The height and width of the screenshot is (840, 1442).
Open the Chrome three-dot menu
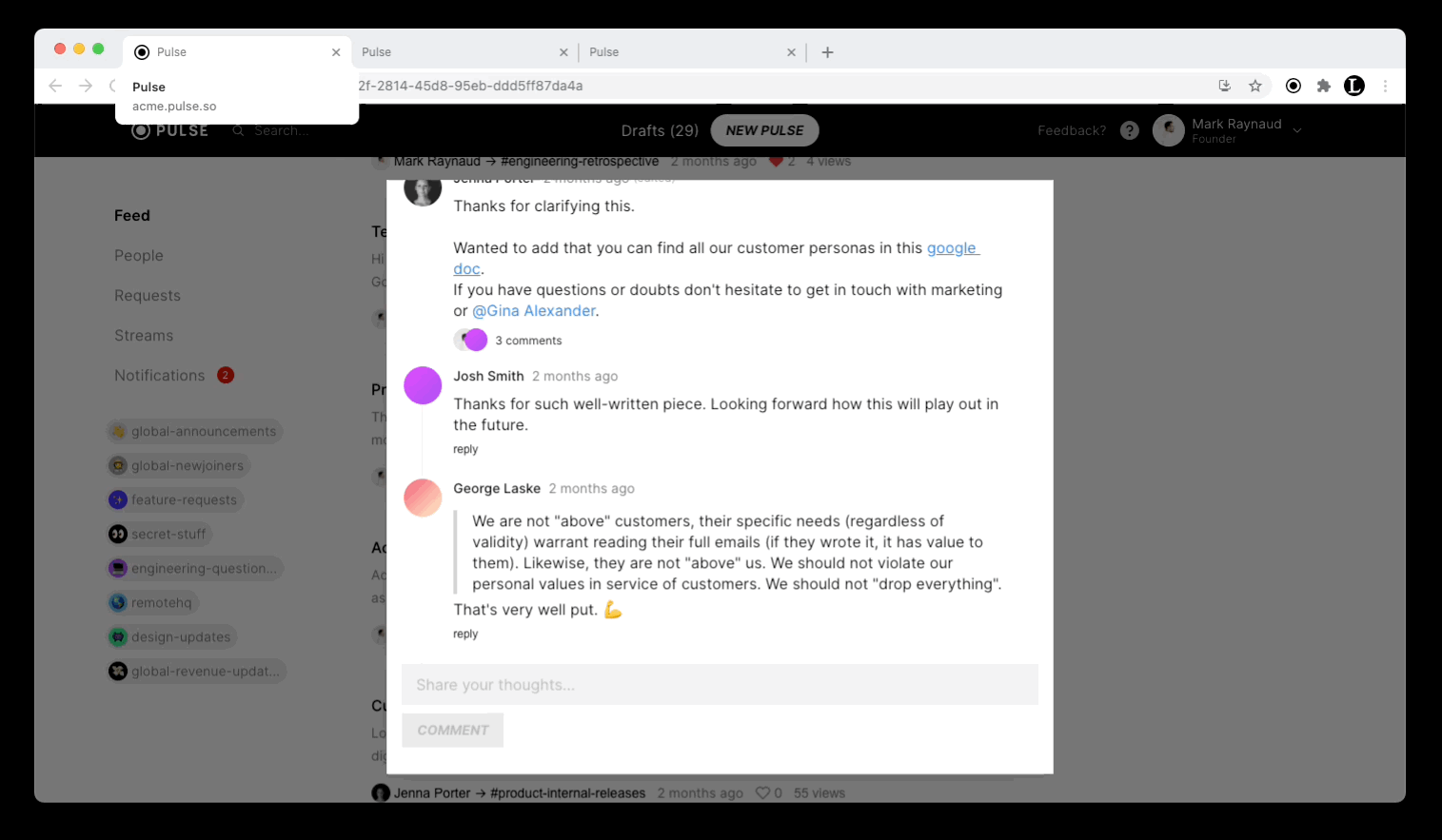pos(1385,86)
